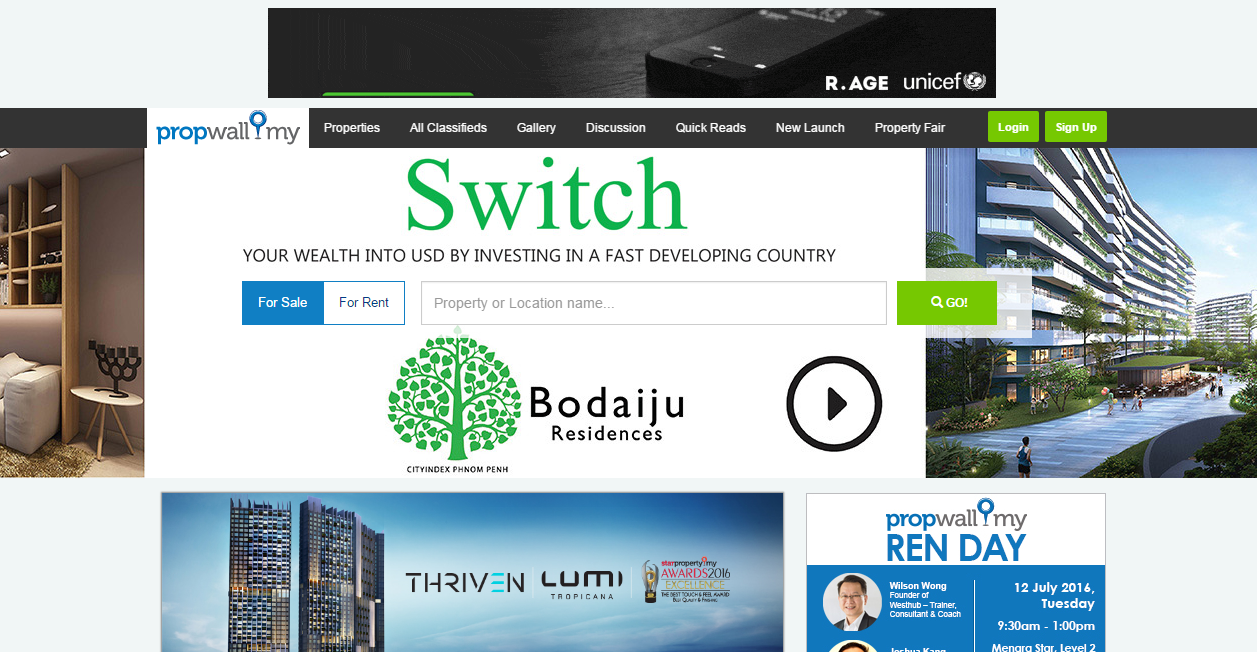Go to the Gallery page
Viewport: 1257px width, 652px height.
click(x=536, y=128)
